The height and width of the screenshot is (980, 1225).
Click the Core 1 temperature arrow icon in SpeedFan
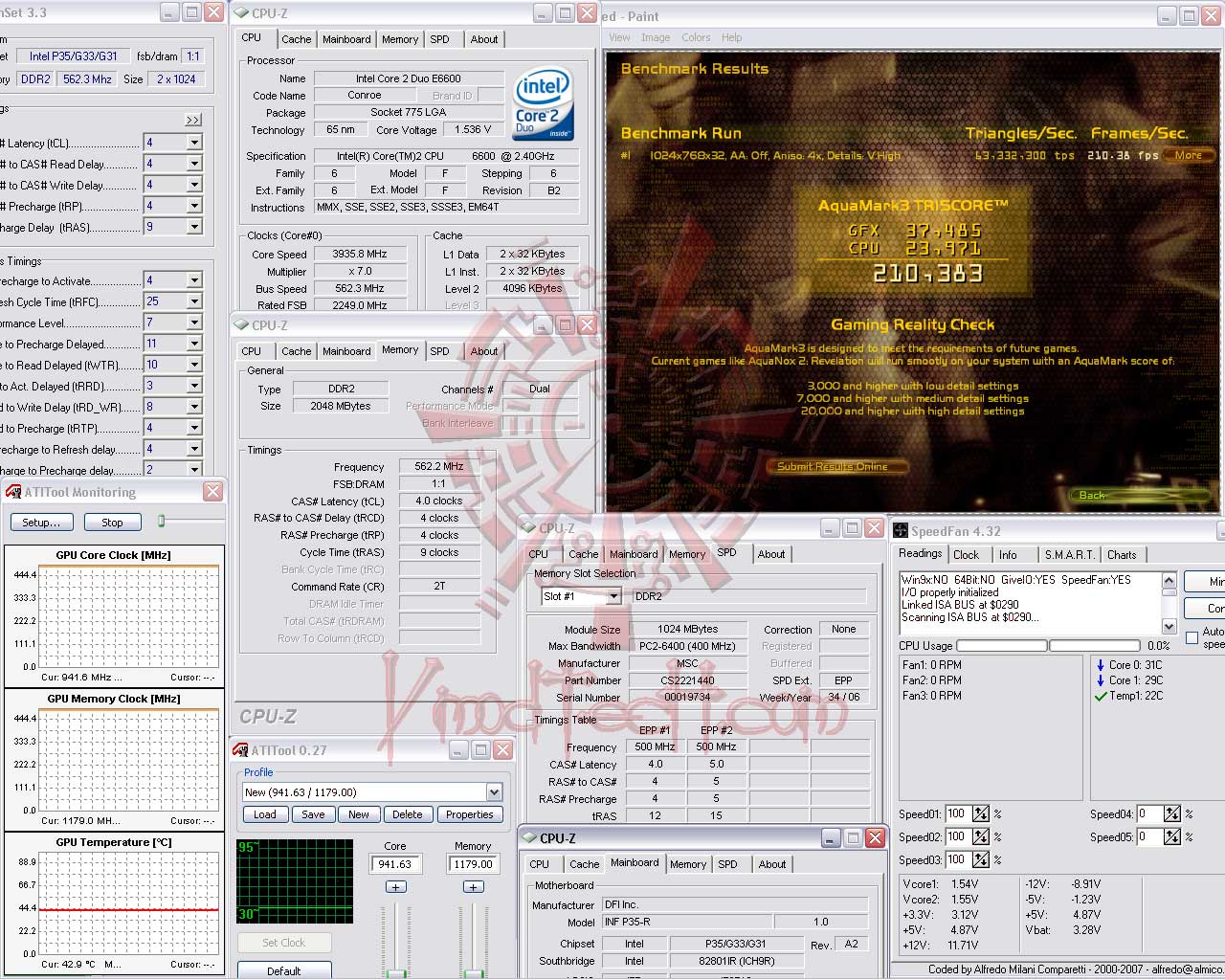(x=1101, y=680)
